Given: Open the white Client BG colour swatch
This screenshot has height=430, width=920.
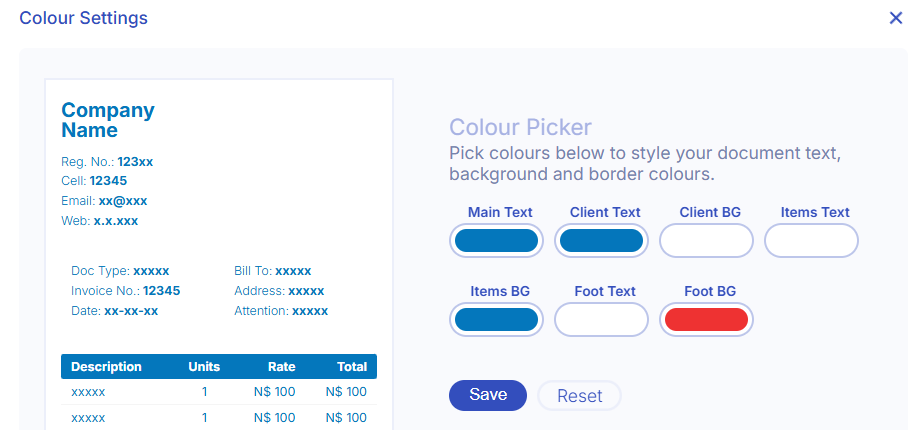Looking at the screenshot, I should coord(706,241).
